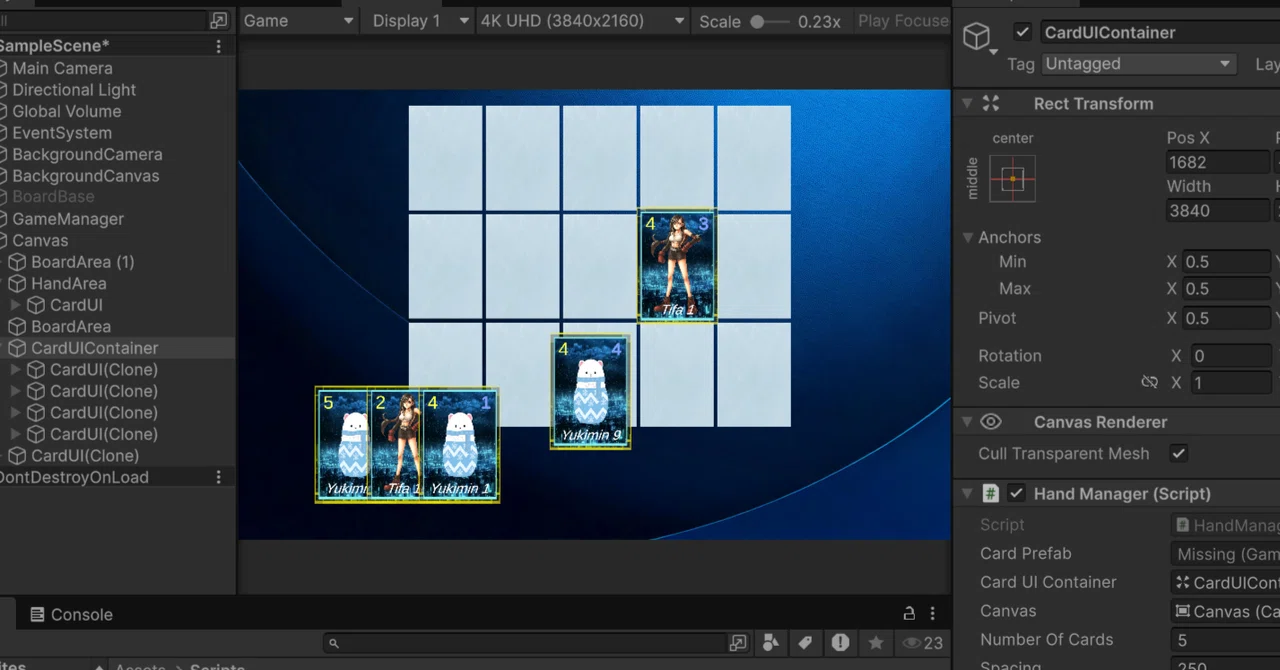Click the Canvas reference field
The height and width of the screenshot is (670, 1280).
coord(1225,611)
